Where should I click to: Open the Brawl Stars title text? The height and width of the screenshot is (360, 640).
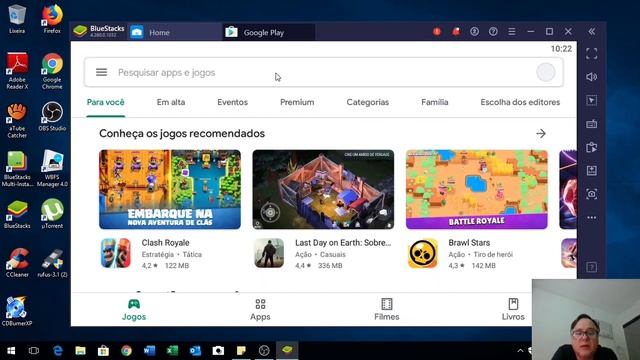pos(469,243)
